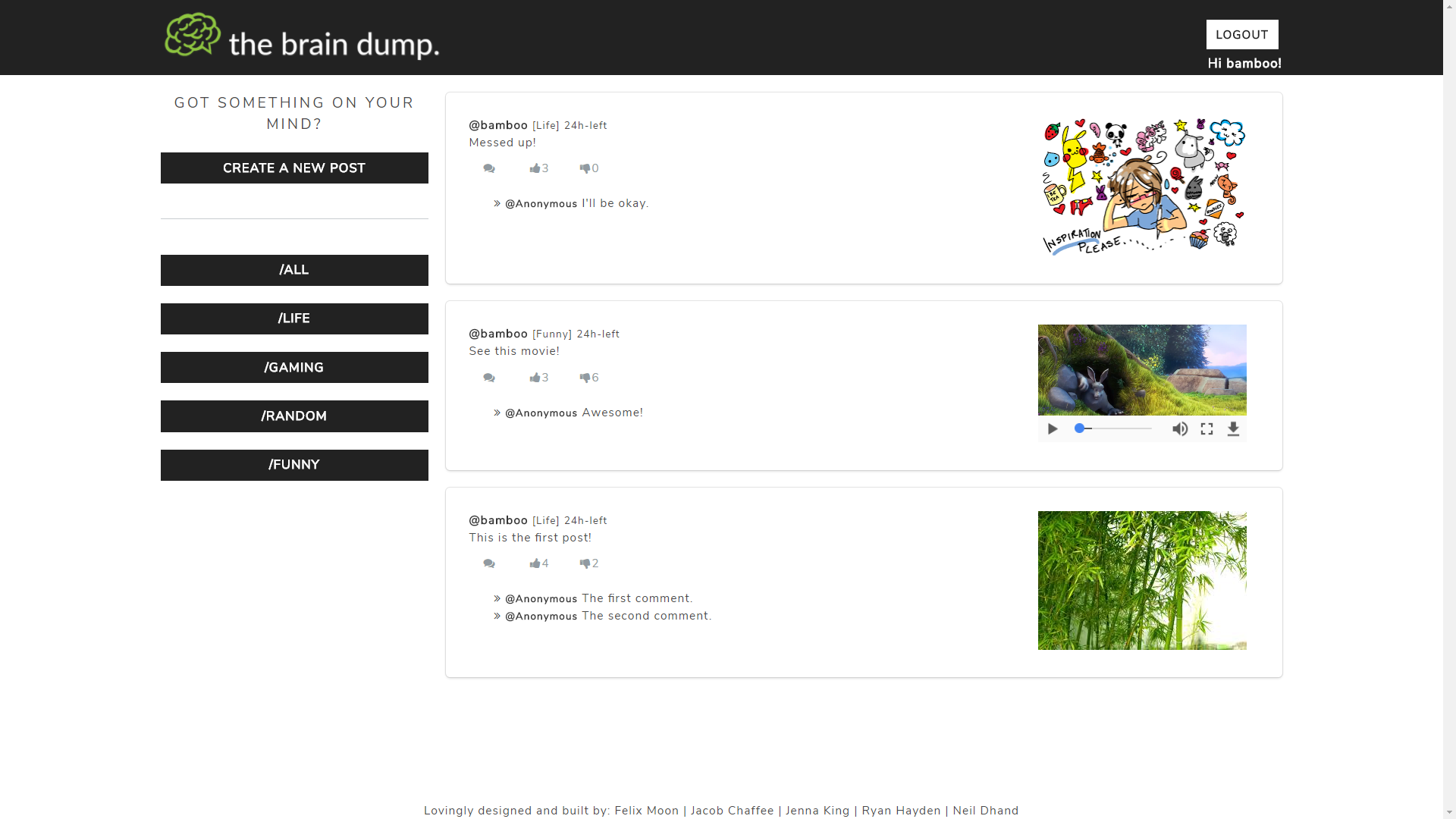Select the /ALL category
1456x819 pixels.
click(294, 270)
